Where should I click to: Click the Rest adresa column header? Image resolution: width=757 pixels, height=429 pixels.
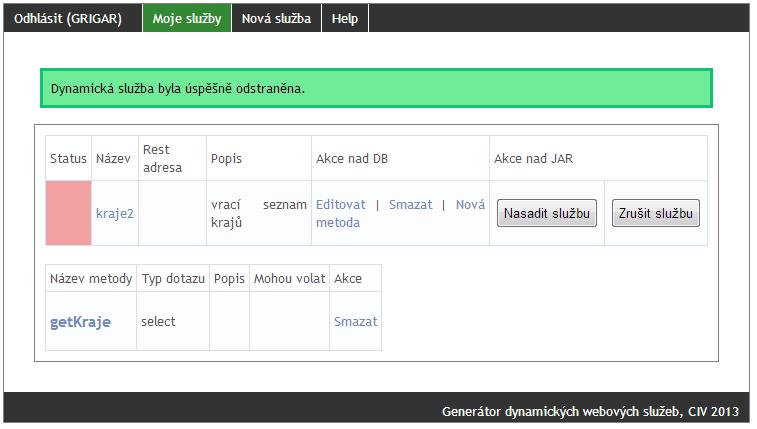pyautogui.click(x=172, y=158)
